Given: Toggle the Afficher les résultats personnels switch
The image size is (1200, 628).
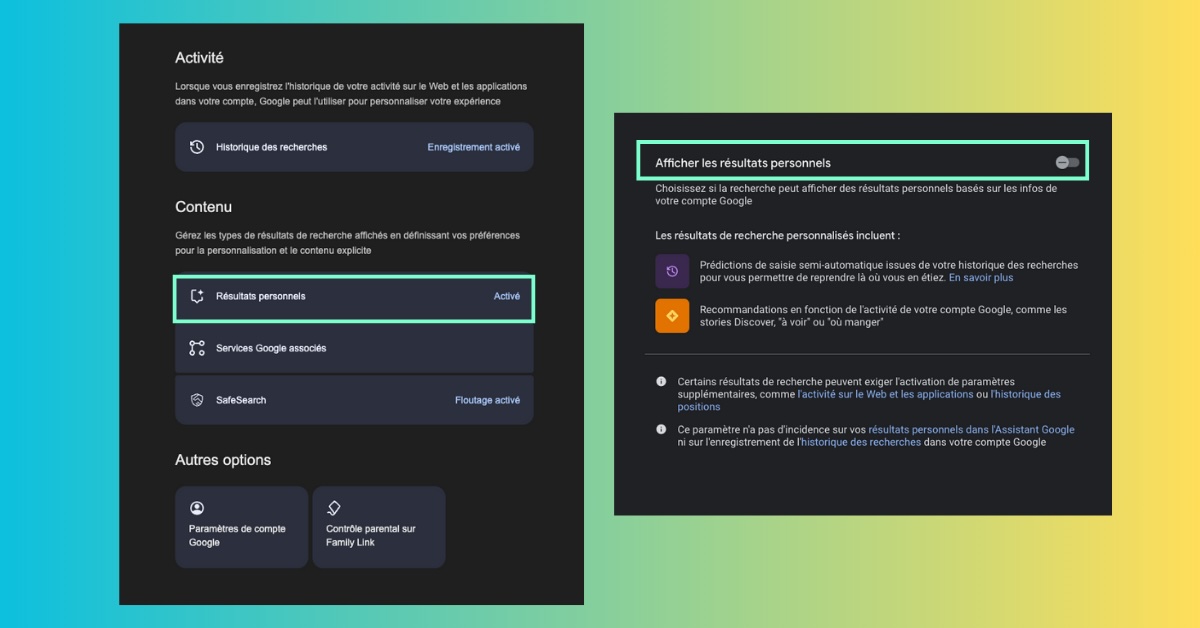Looking at the screenshot, I should [1067, 162].
